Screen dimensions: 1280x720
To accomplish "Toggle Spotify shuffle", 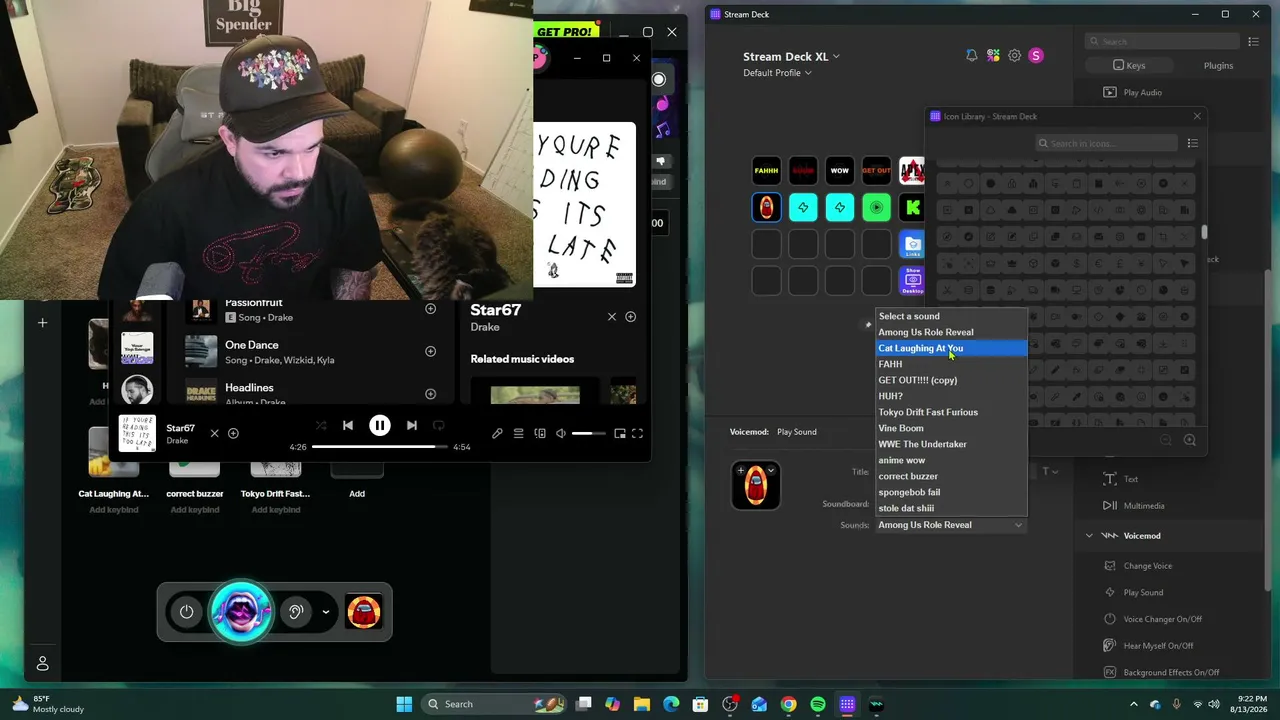I will tap(321, 426).
